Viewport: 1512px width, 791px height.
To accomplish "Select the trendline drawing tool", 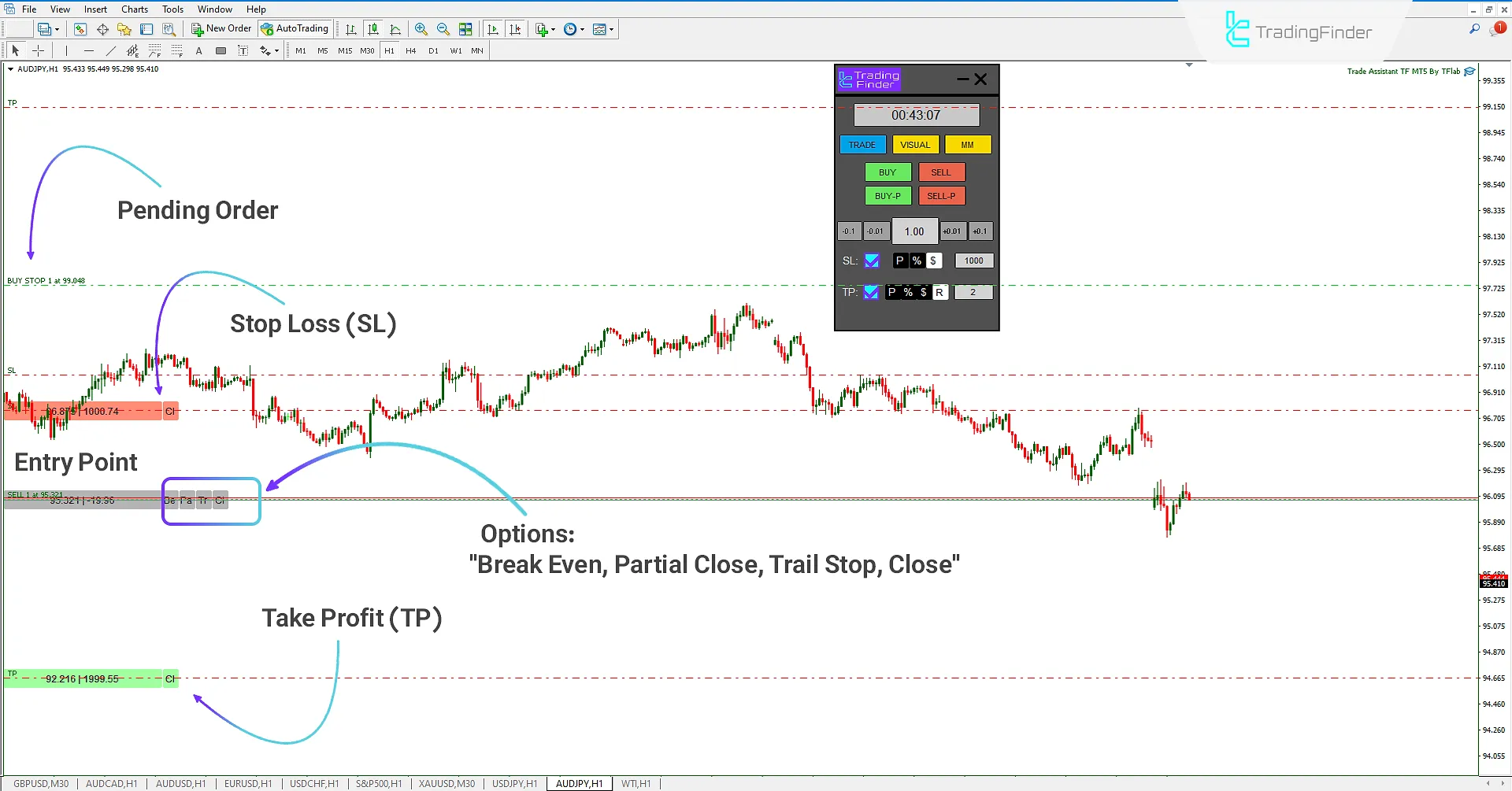I will tap(110, 50).
